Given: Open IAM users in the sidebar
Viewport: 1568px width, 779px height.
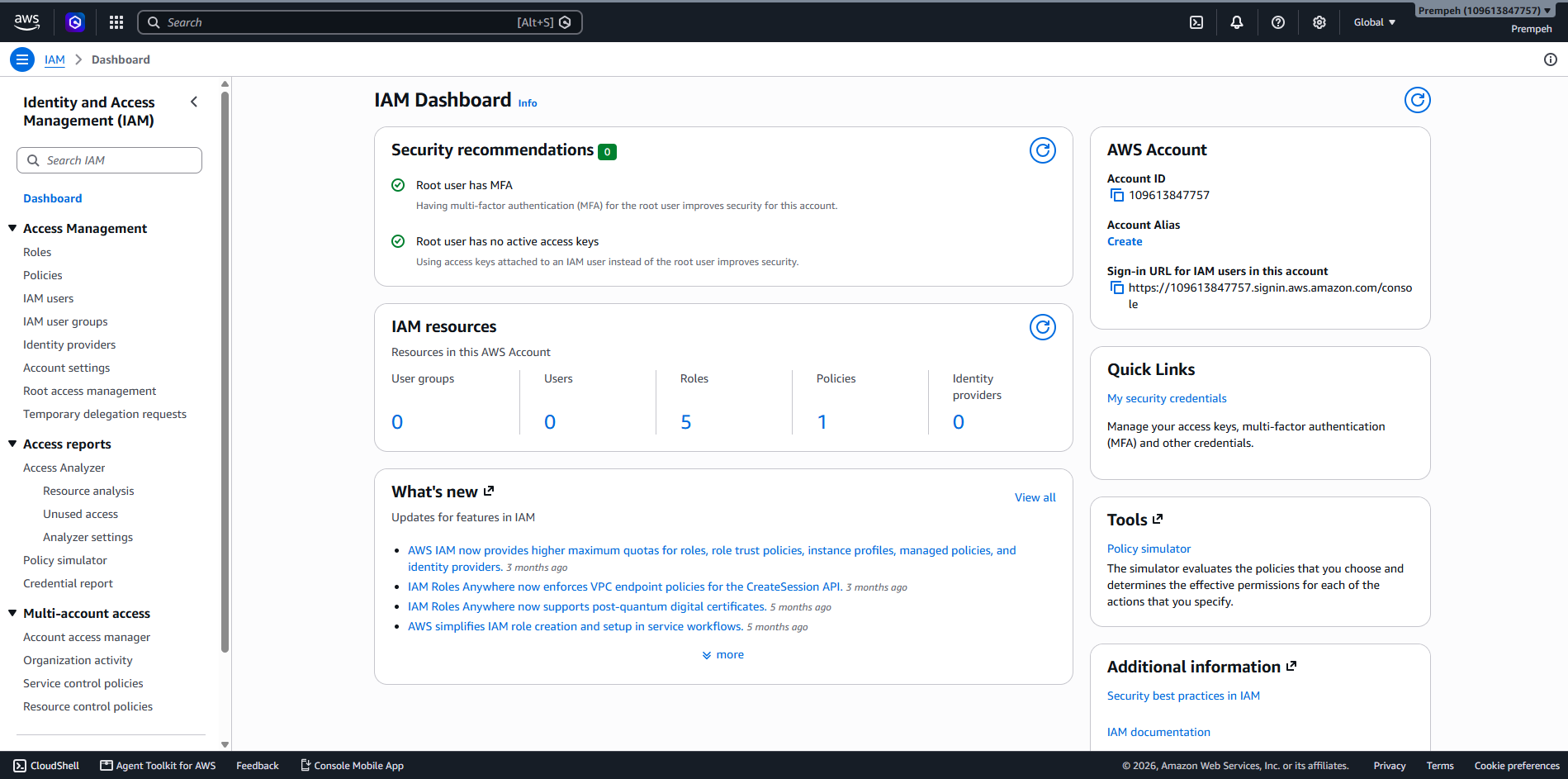Looking at the screenshot, I should coord(49,298).
